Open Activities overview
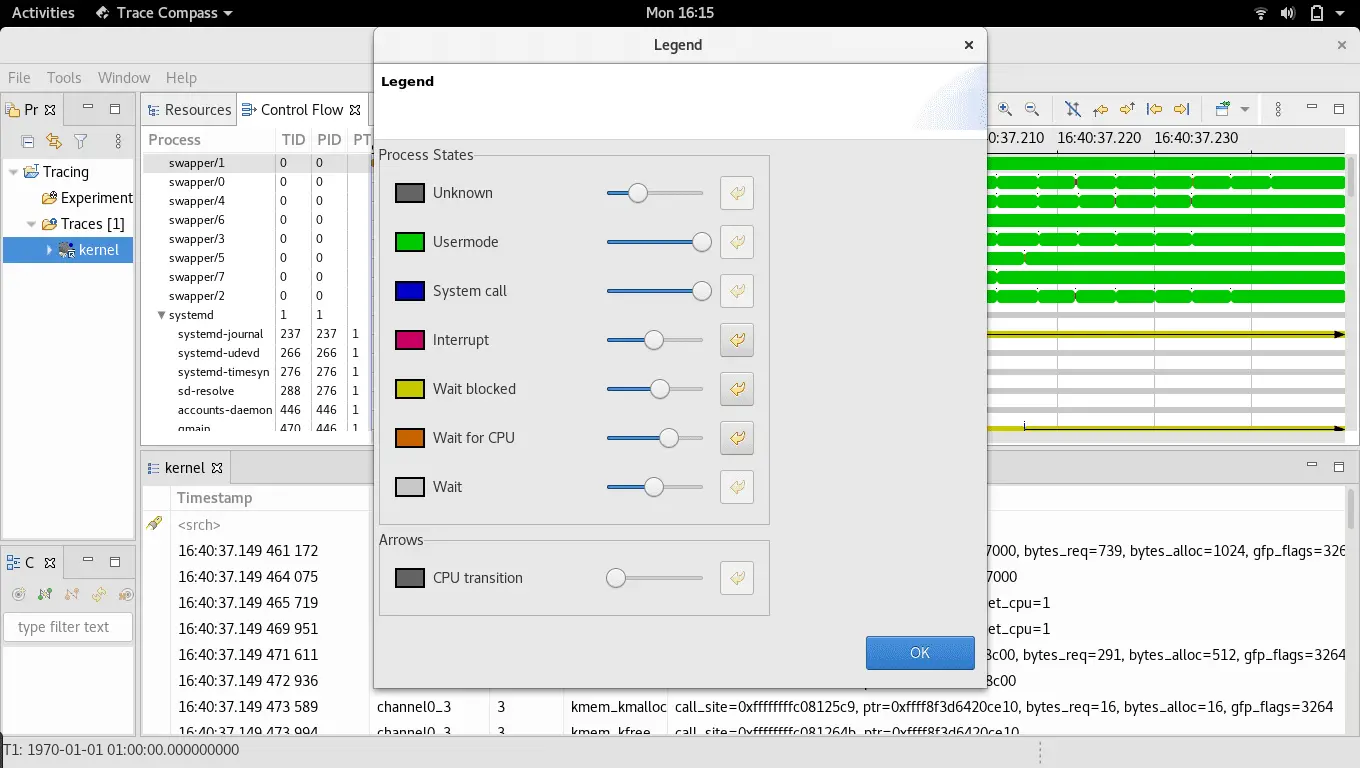Screen dimensions: 1360x768 (43, 13)
